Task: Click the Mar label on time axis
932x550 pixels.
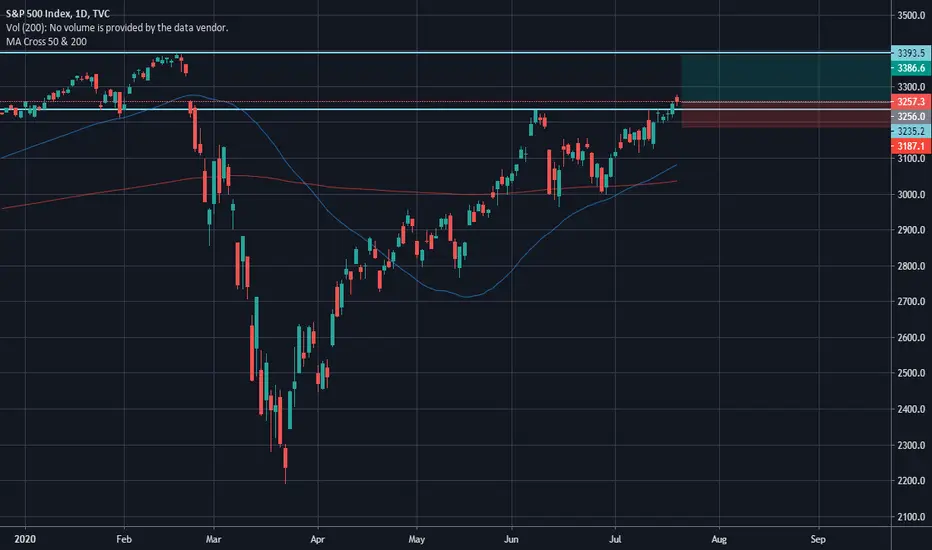Action: coord(213,539)
